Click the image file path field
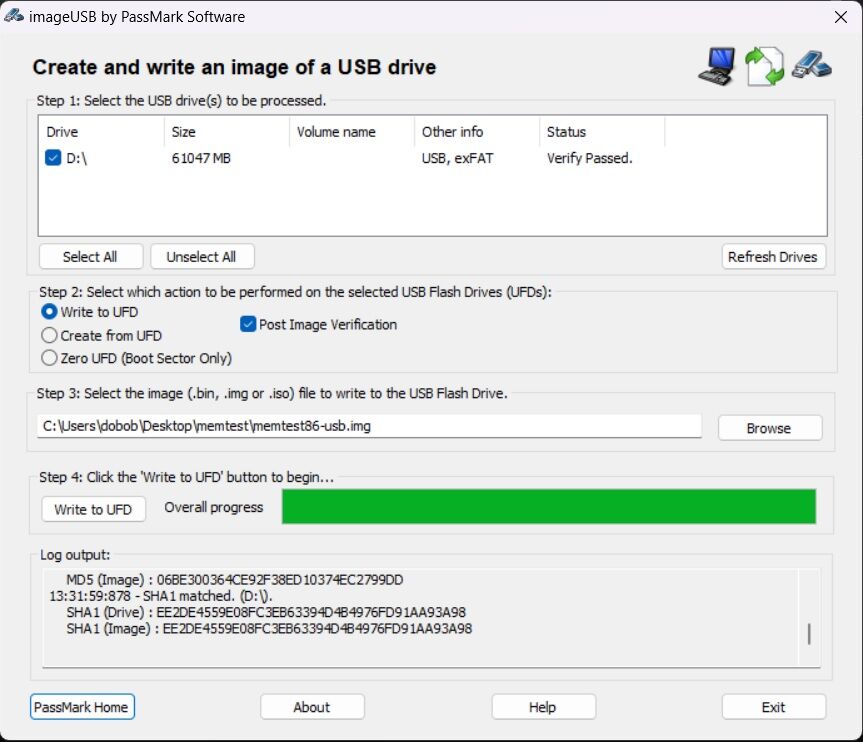 [369, 426]
